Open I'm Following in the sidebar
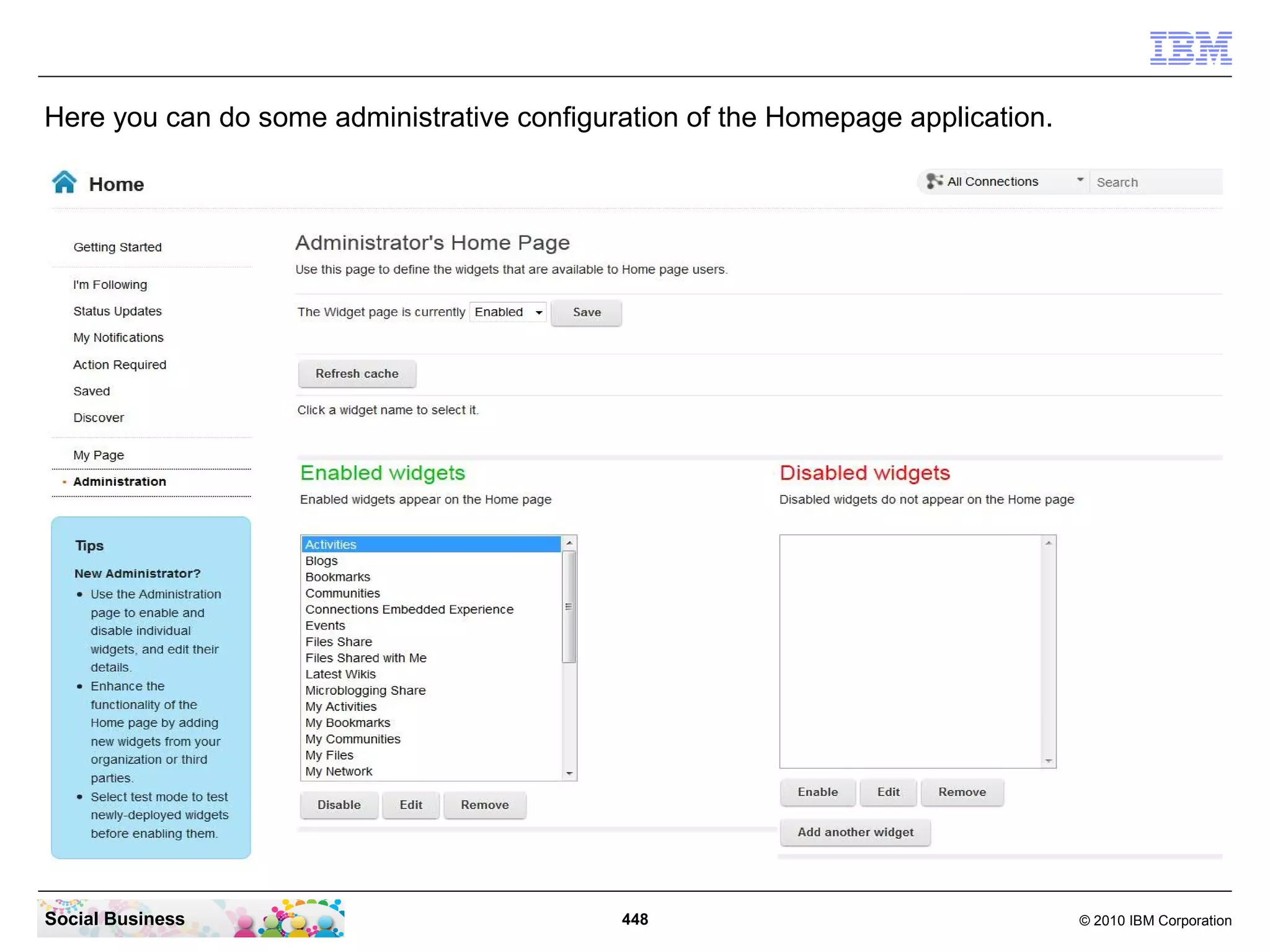1270x952 pixels. pyautogui.click(x=110, y=285)
